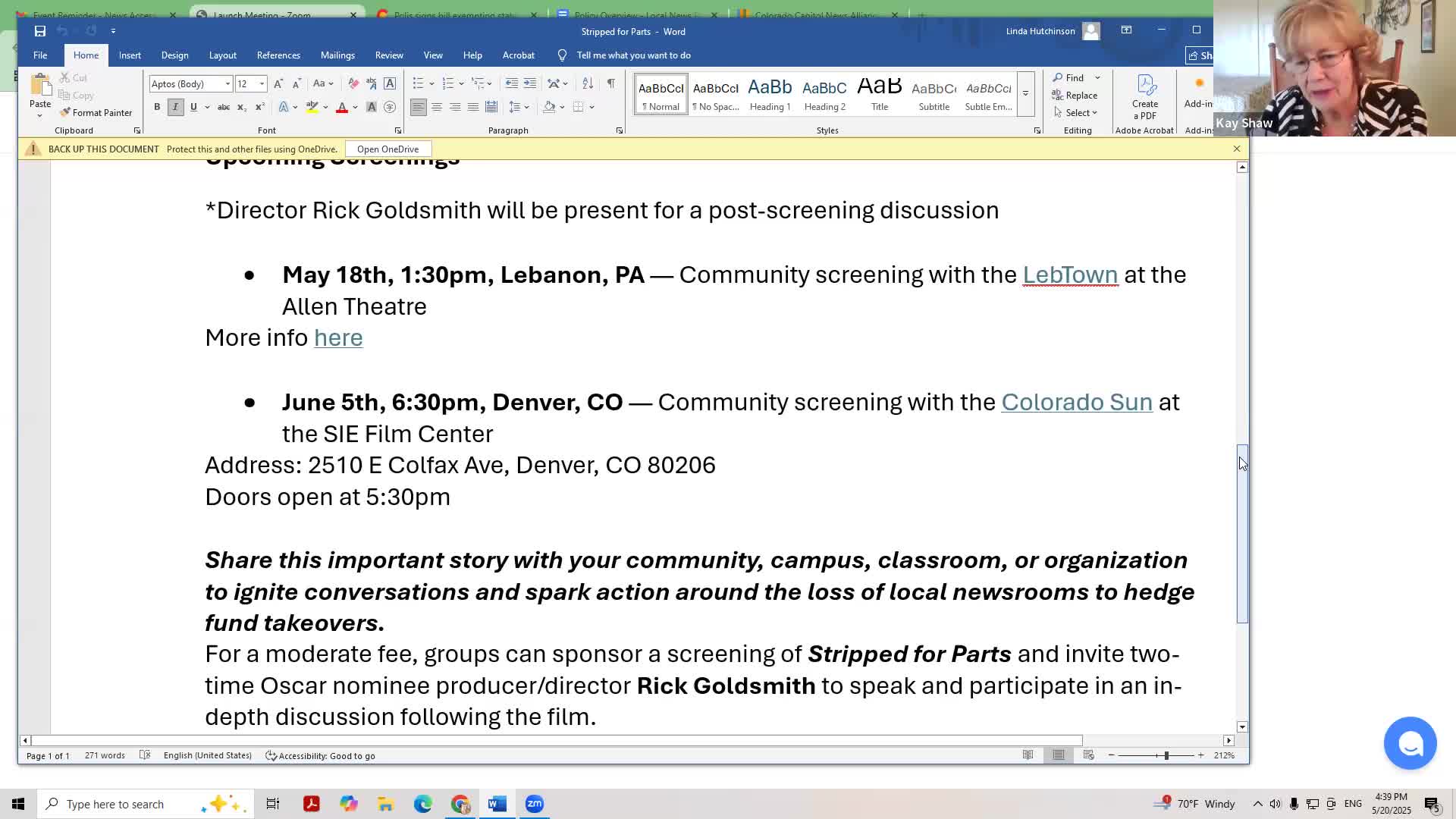1456x819 pixels.
Task: Click the red font color button
Action: pos(342,107)
